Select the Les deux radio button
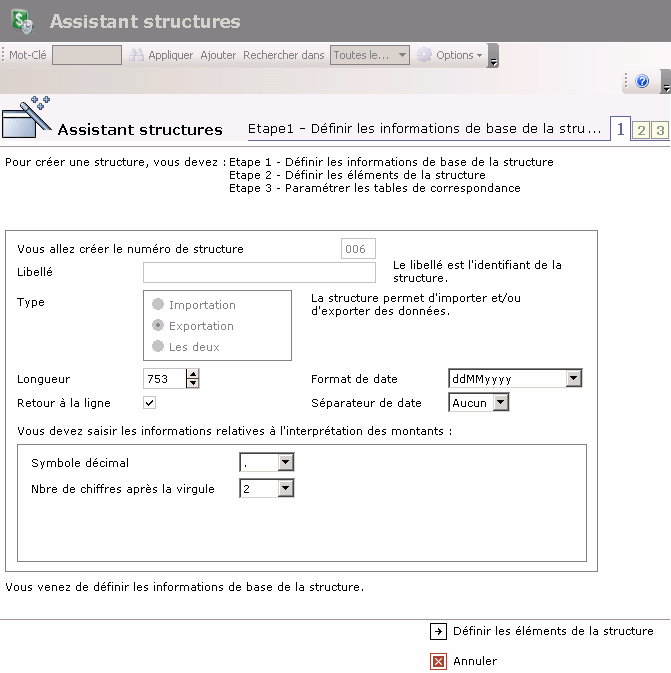The height and width of the screenshot is (673, 671). pyautogui.click(x=158, y=347)
